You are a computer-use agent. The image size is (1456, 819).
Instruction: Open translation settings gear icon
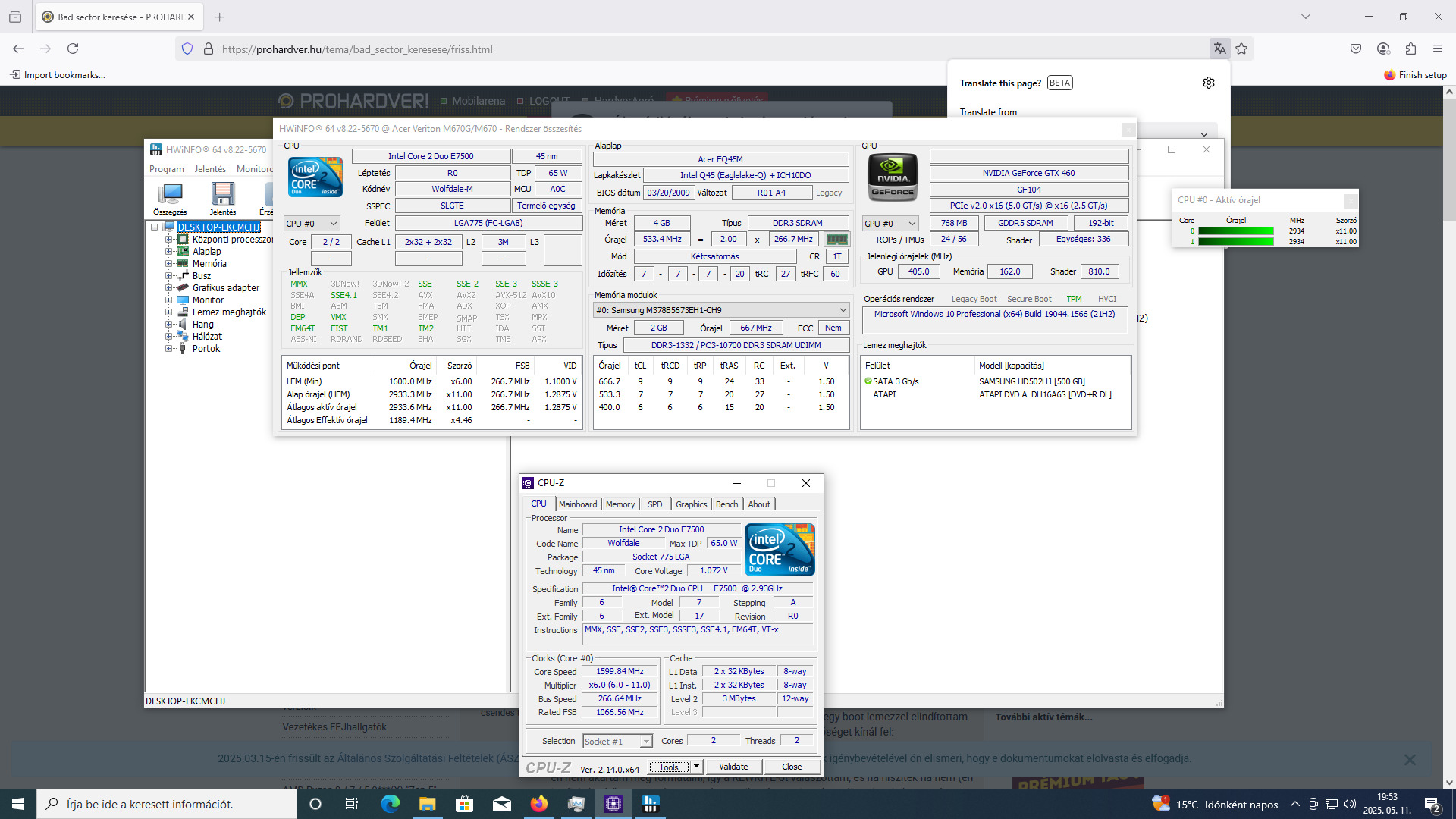(1208, 83)
